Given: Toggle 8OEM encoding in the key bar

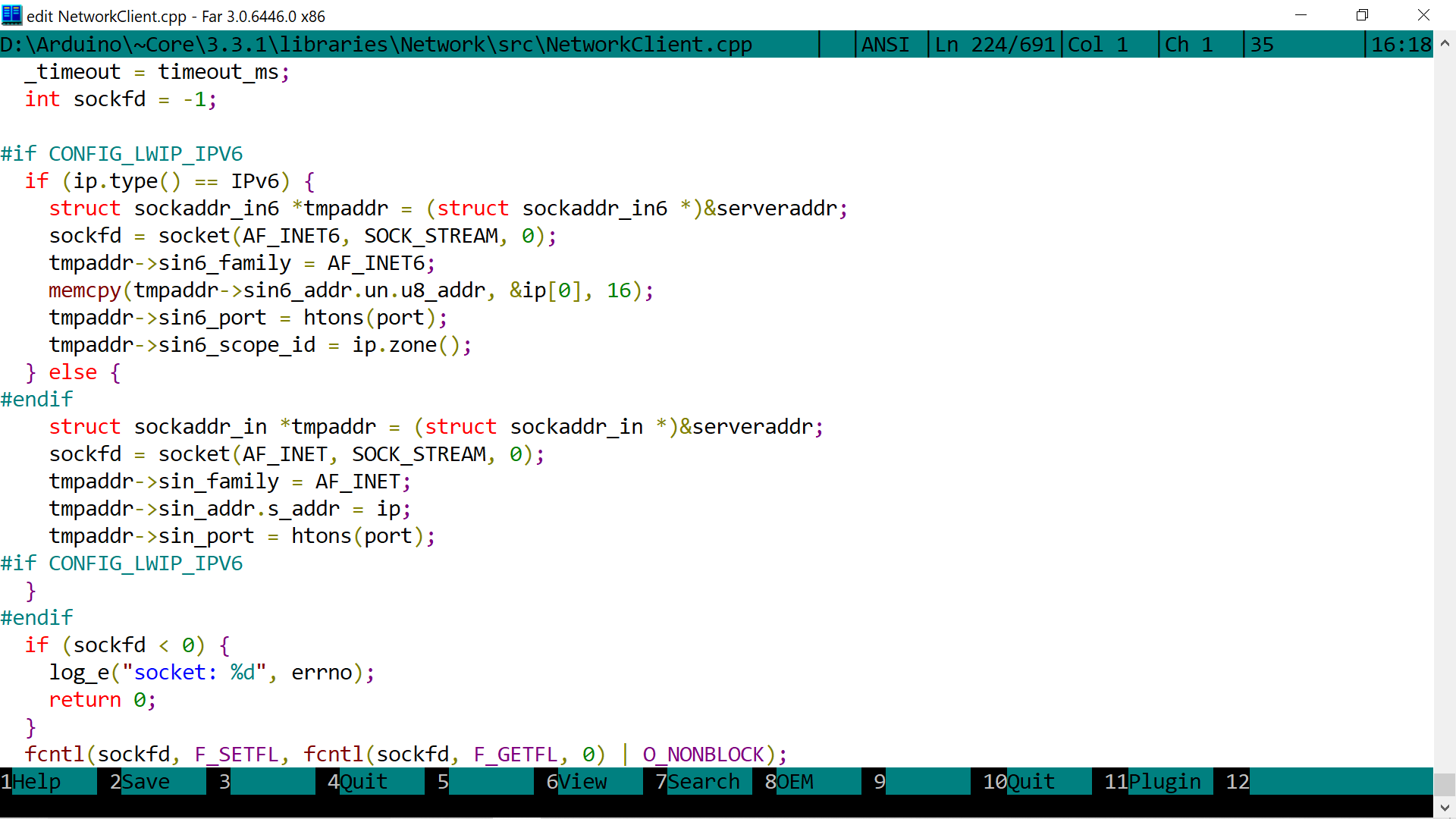Looking at the screenshot, I should 793,781.
